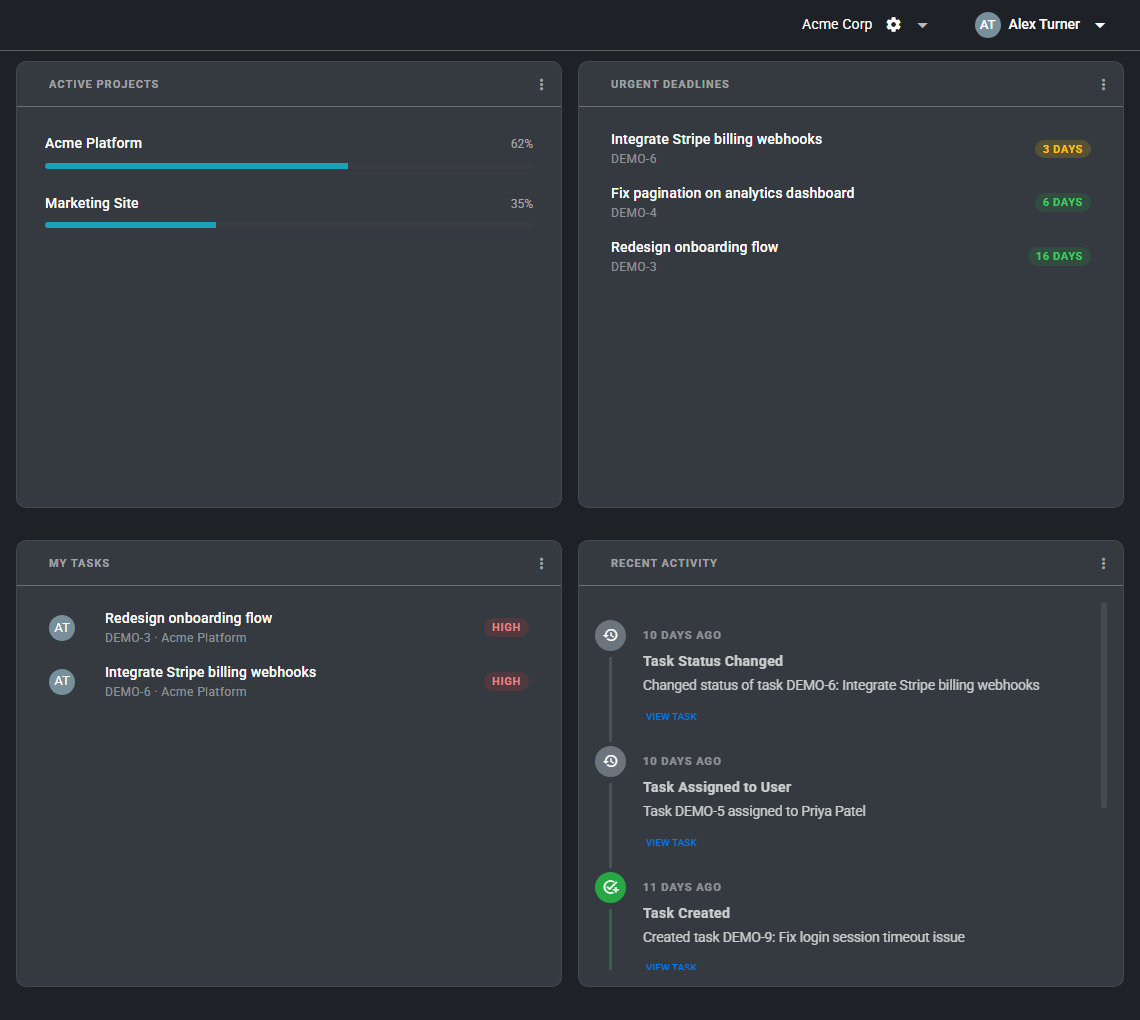The width and height of the screenshot is (1140, 1020).
Task: Click HIGH badge on Redesign onboarding flow
Action: pyautogui.click(x=506, y=627)
